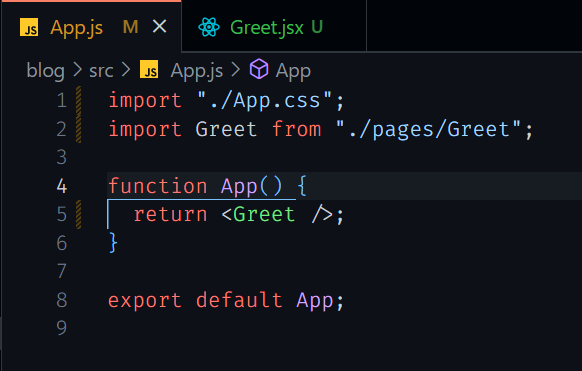Open the App.js breadcrumb segment
582x371 pixels.
[x=197, y=70]
